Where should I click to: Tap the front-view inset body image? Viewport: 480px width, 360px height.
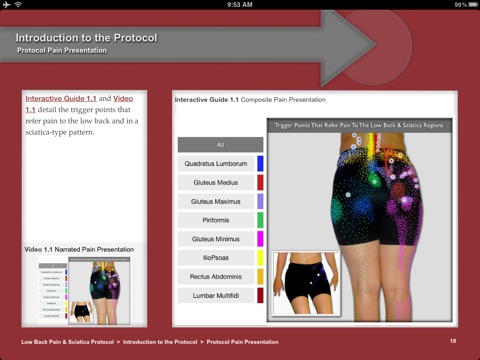click(306, 283)
